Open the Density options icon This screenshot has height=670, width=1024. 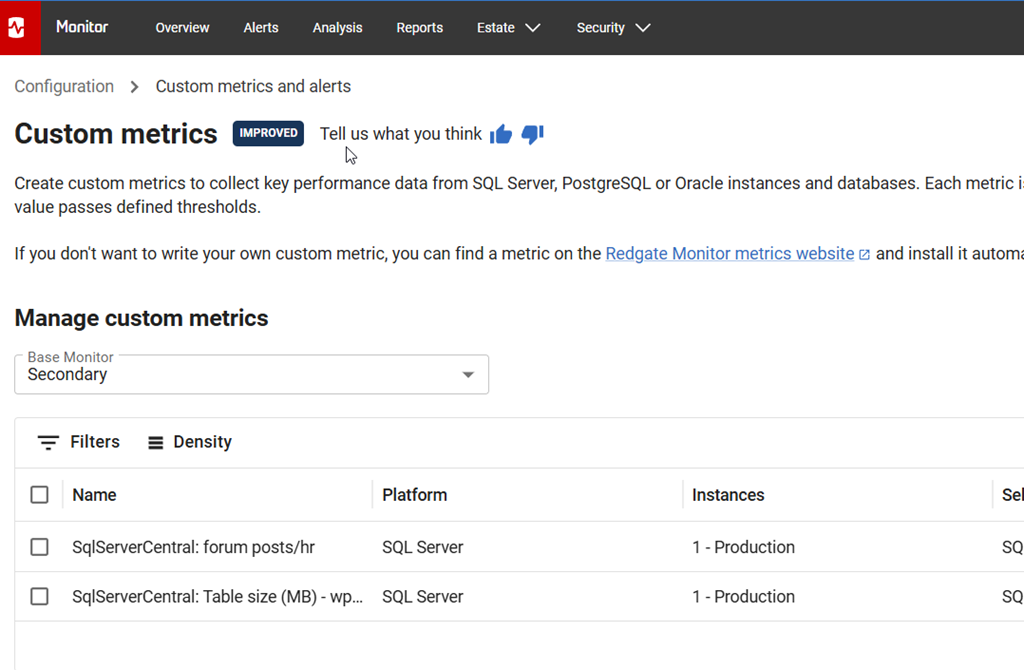tap(156, 442)
